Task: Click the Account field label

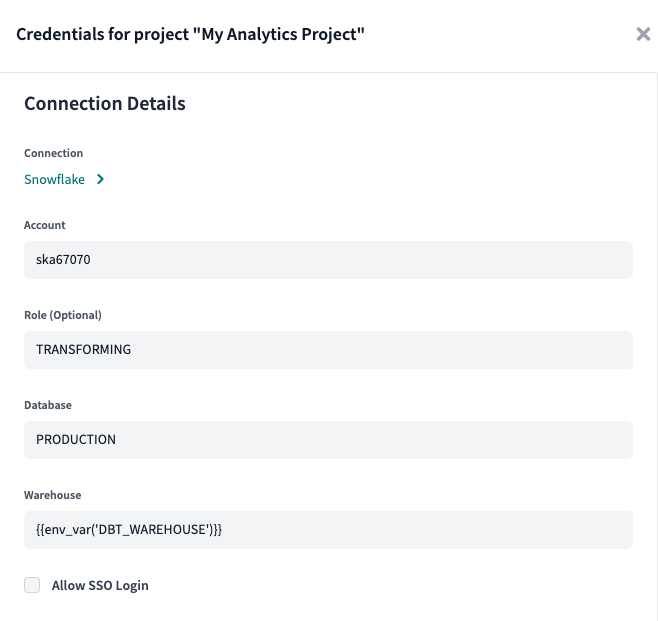Action: point(45,225)
